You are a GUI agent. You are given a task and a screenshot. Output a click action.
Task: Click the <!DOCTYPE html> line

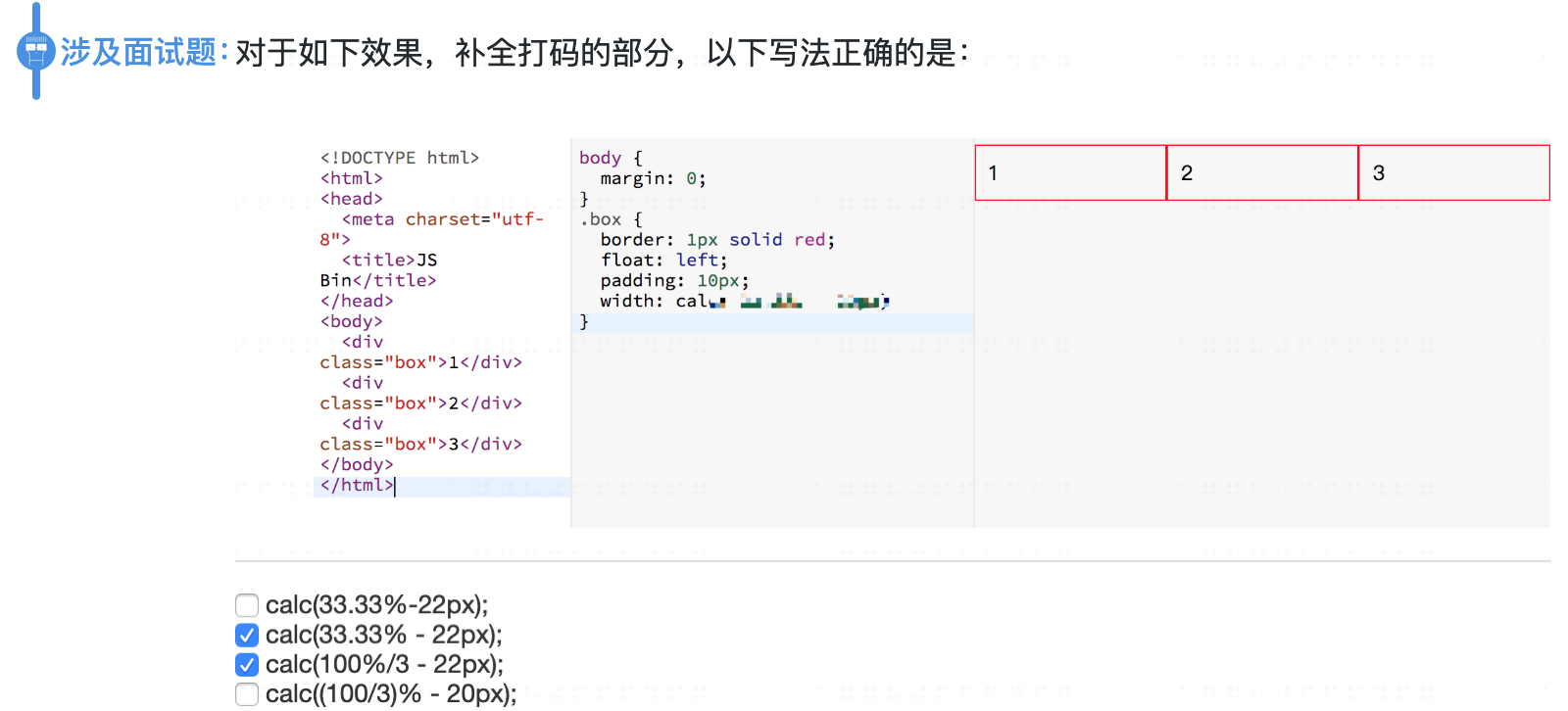[x=400, y=158]
